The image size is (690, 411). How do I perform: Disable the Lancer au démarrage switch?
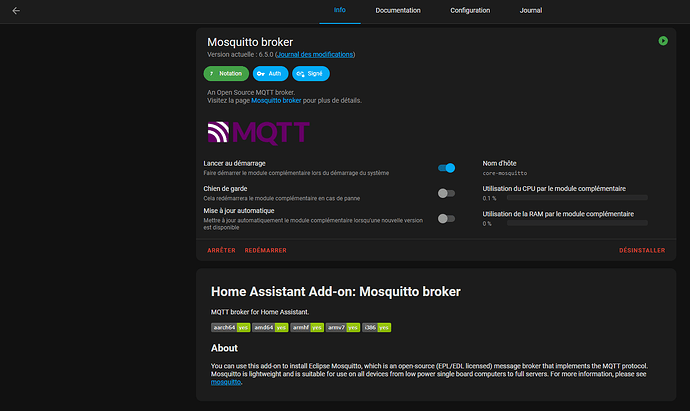tap(446, 168)
